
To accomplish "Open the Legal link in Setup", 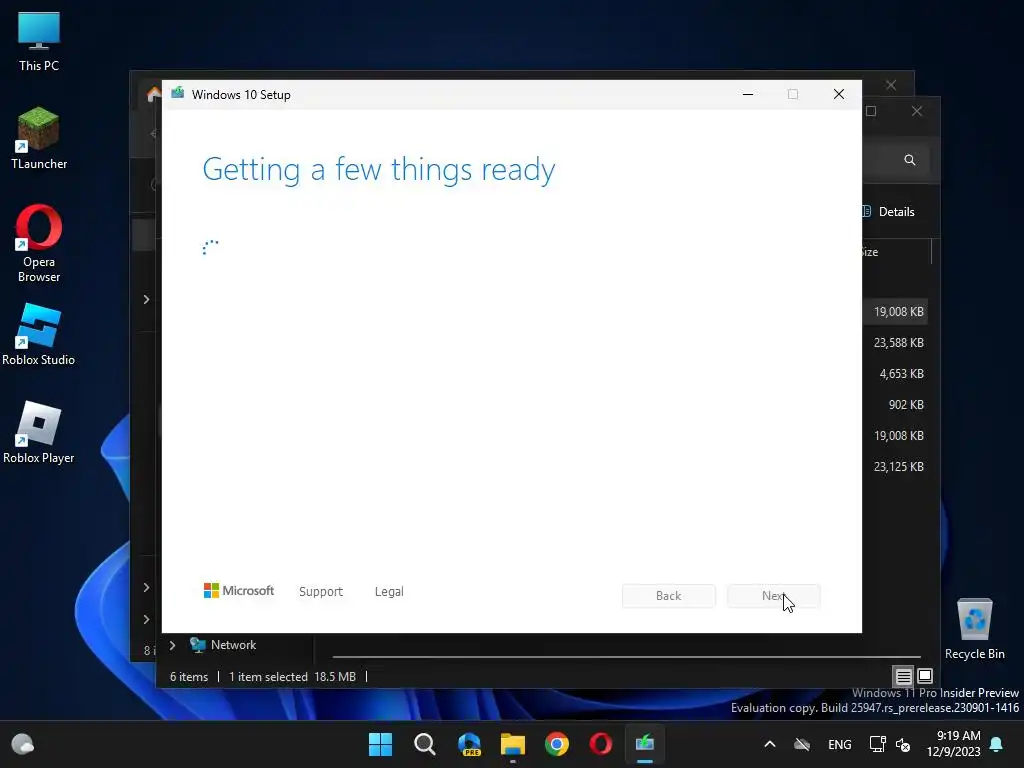I will 389,592.
